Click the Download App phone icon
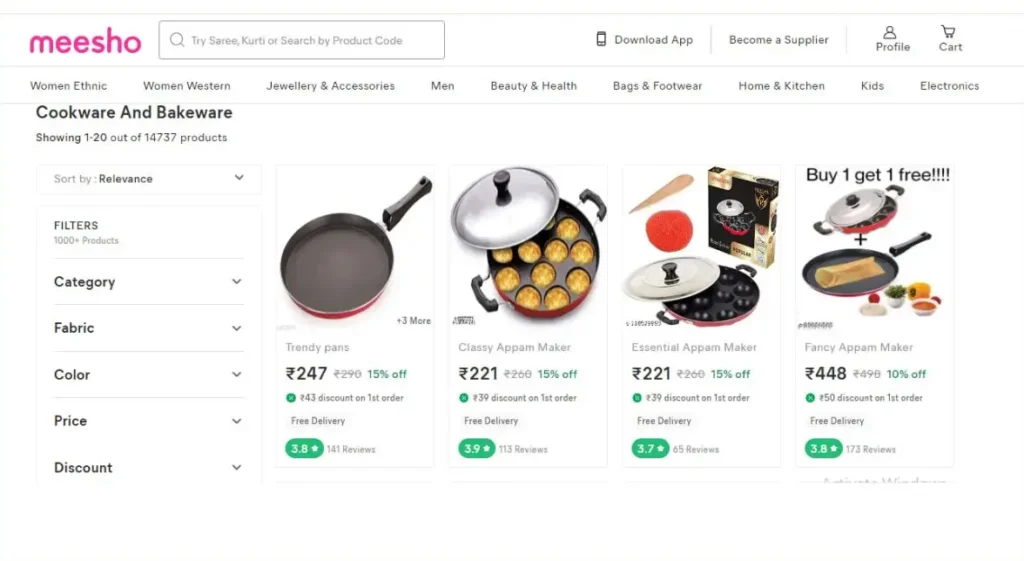The width and height of the screenshot is (1024, 561). 601,39
